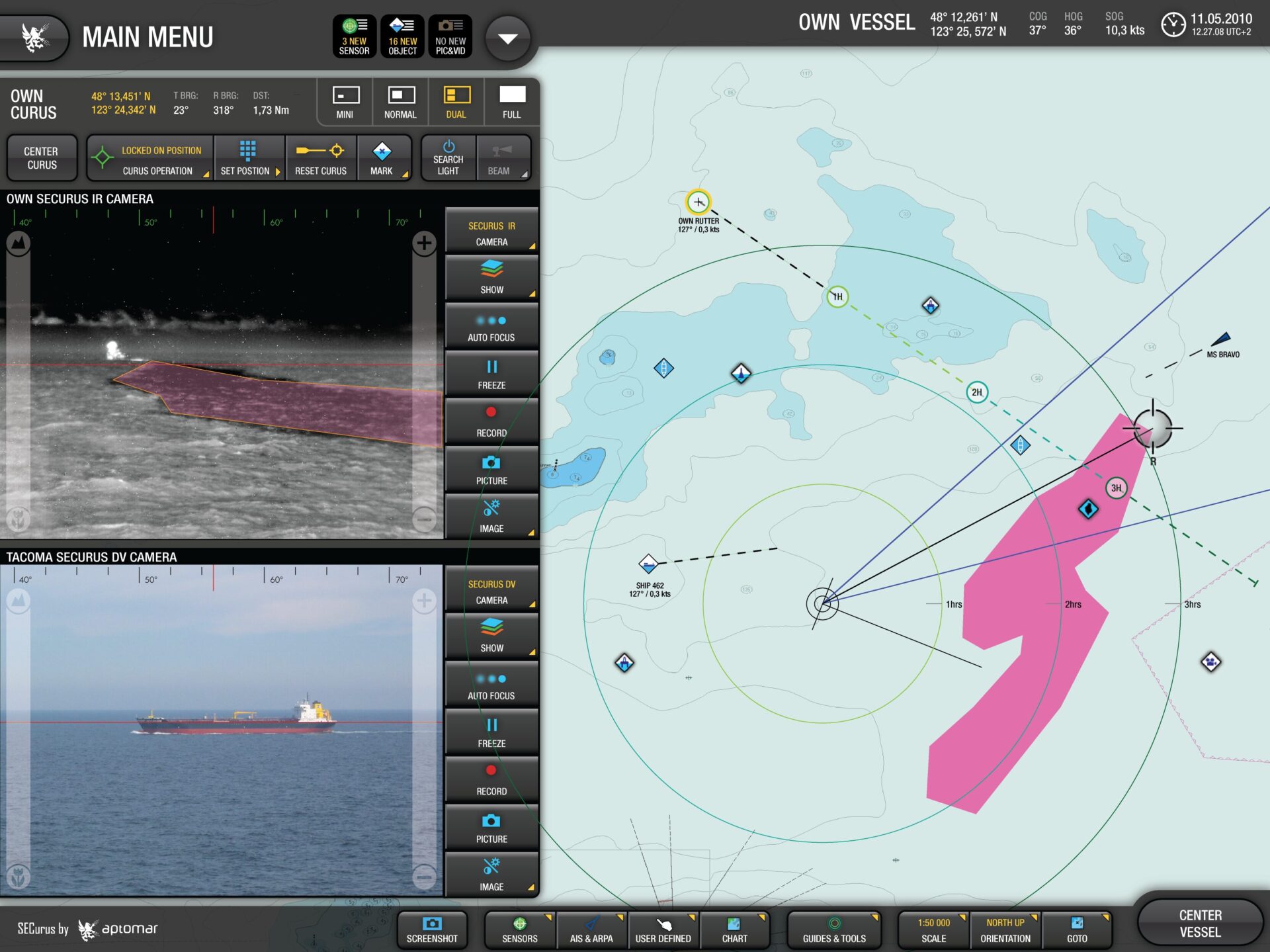Viewport: 1270px width, 952px height.
Task: Toggle DV camera Auto Focus
Action: [x=491, y=685]
